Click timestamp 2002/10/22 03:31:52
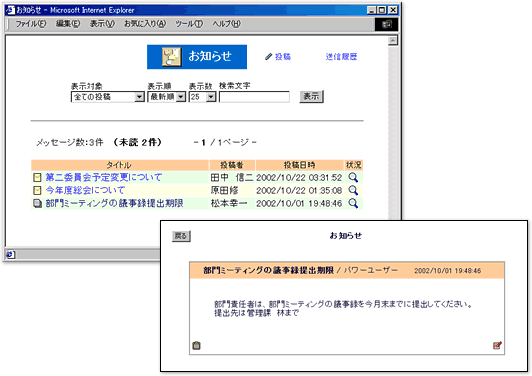532x376 pixels. click(x=299, y=177)
